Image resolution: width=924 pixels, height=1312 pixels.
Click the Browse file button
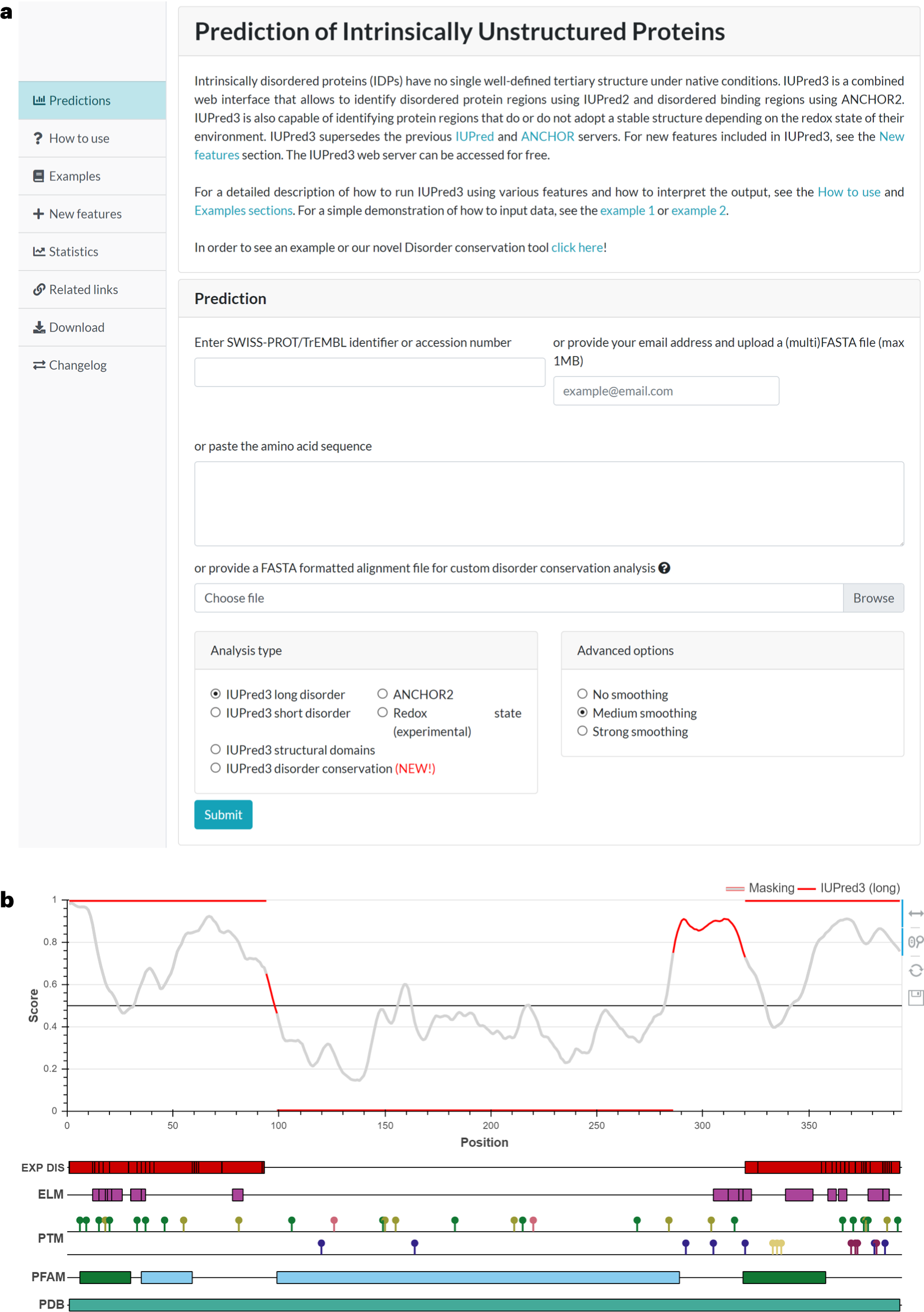[873, 598]
